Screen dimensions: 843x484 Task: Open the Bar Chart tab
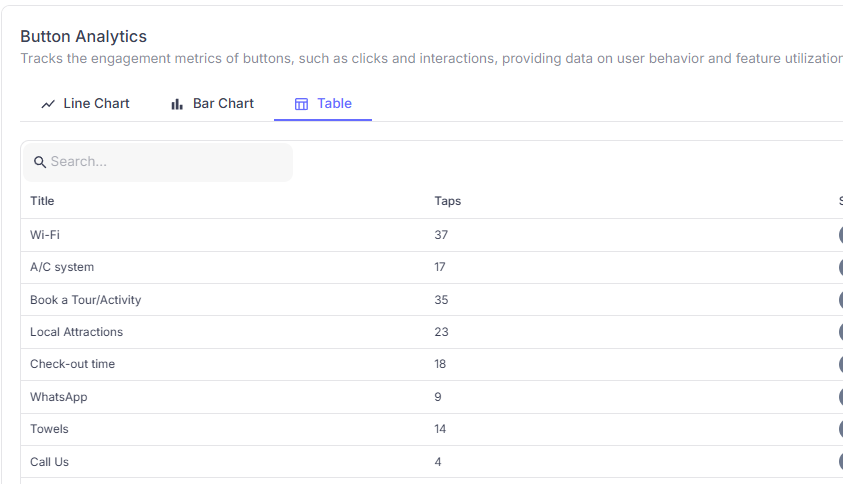pos(223,103)
